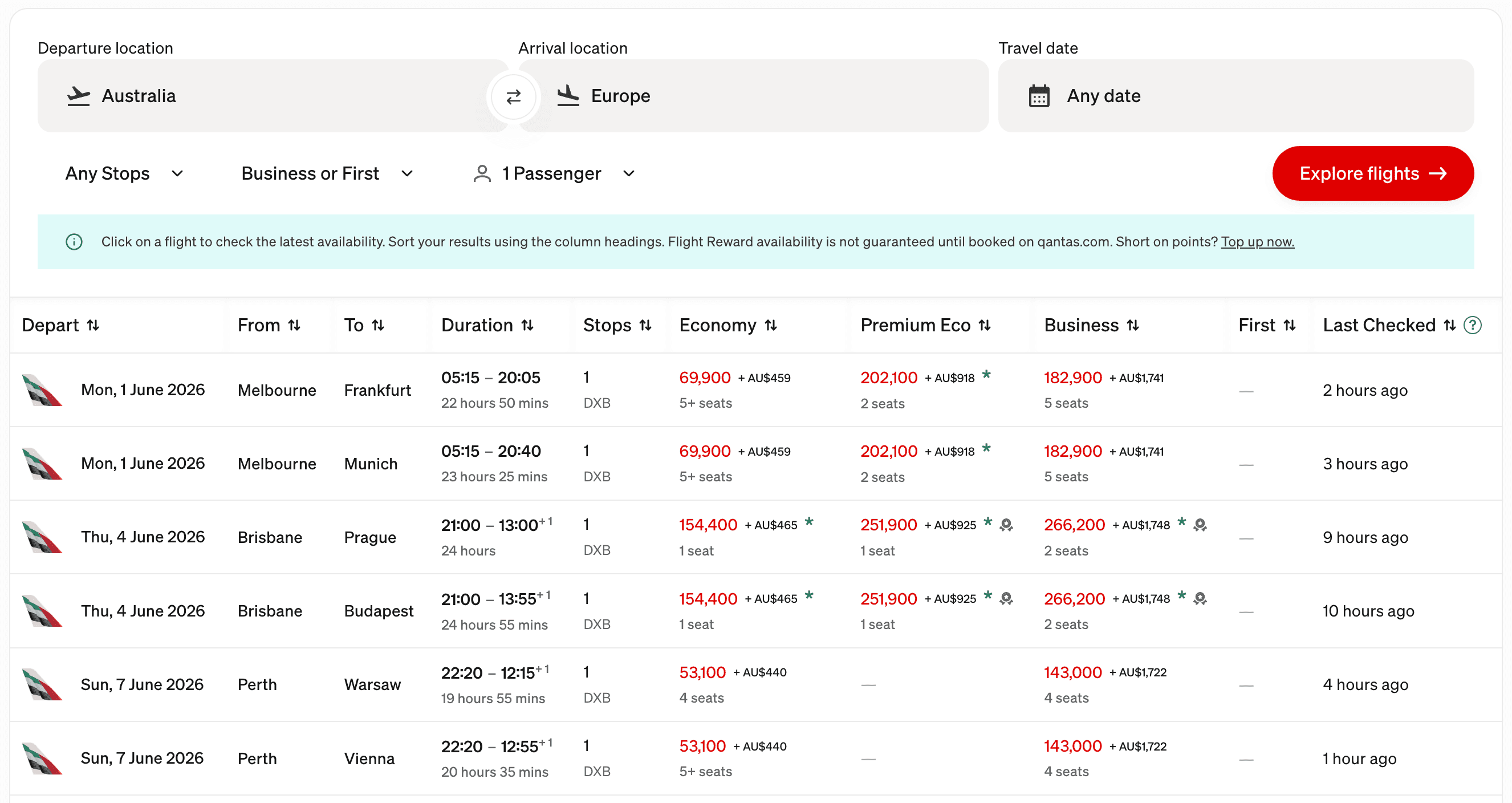Click the passenger person icon
This screenshot has height=803, width=1512.
coord(482,174)
